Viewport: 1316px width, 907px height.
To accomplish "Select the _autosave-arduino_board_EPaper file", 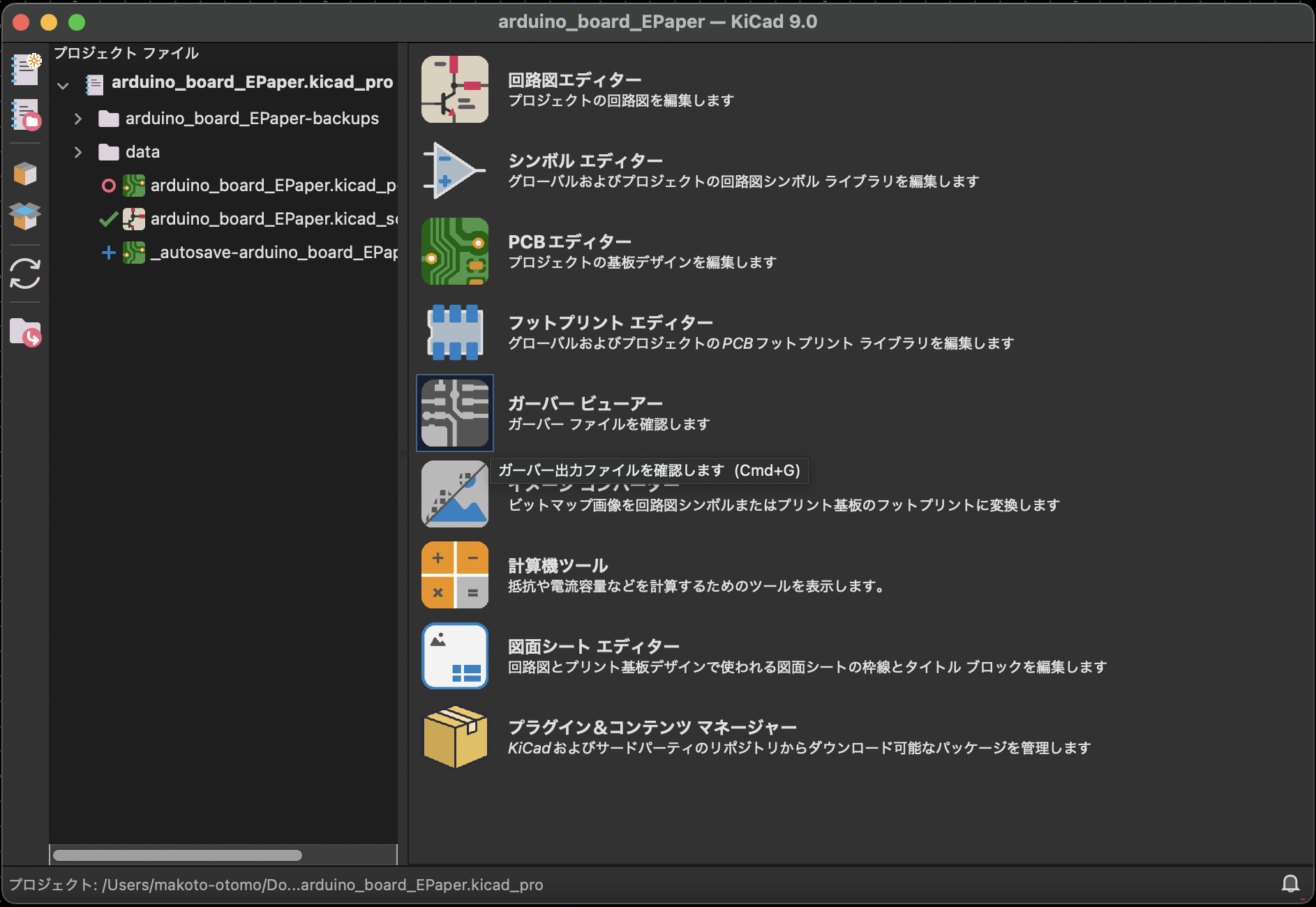I will point(274,253).
